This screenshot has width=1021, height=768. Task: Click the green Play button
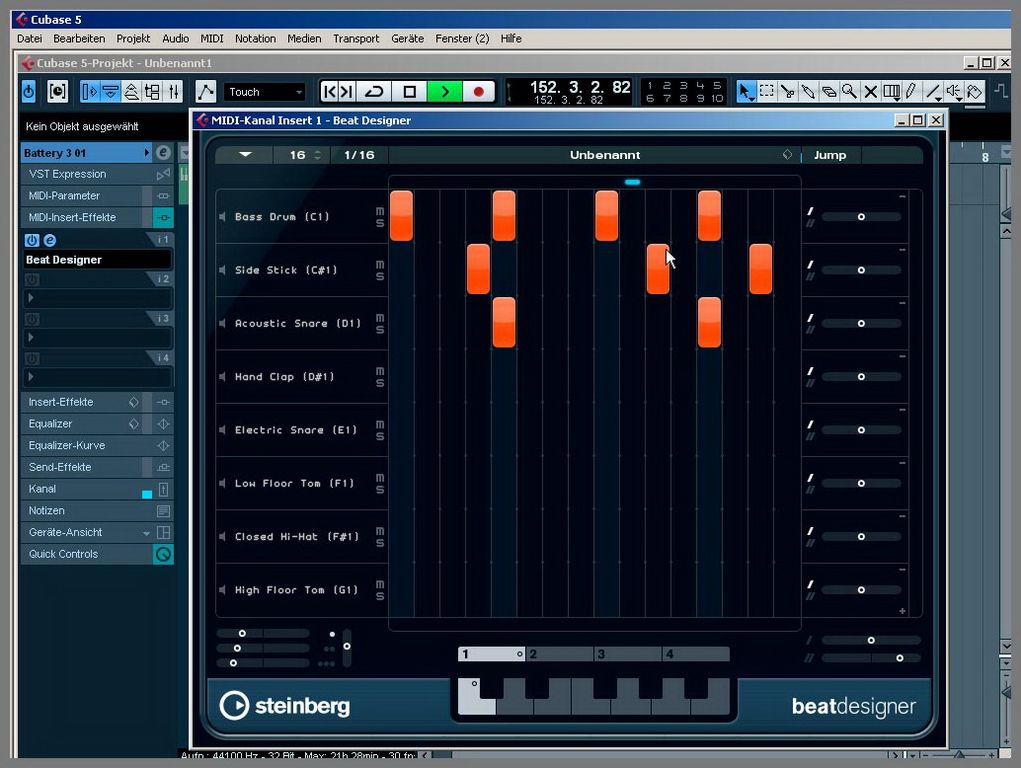pos(445,92)
